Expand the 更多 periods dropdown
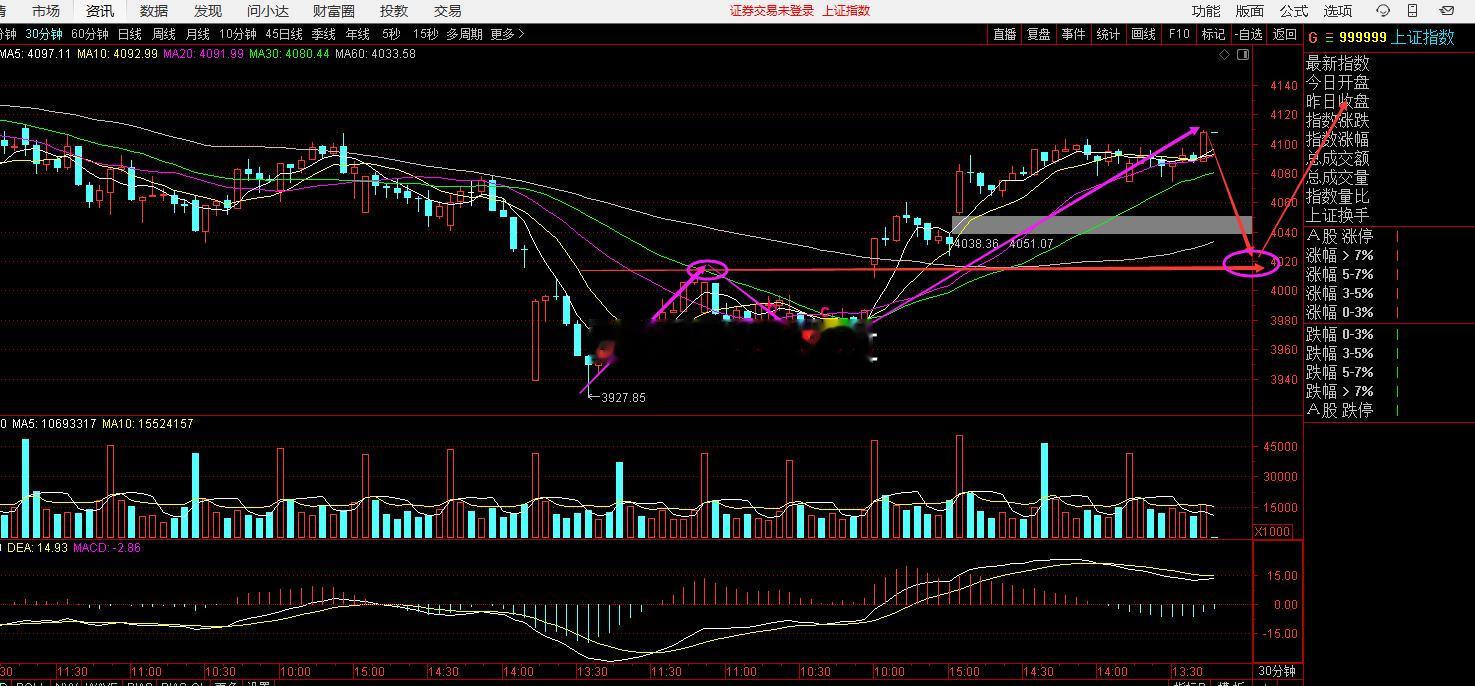The width and height of the screenshot is (1475, 686). click(x=507, y=34)
